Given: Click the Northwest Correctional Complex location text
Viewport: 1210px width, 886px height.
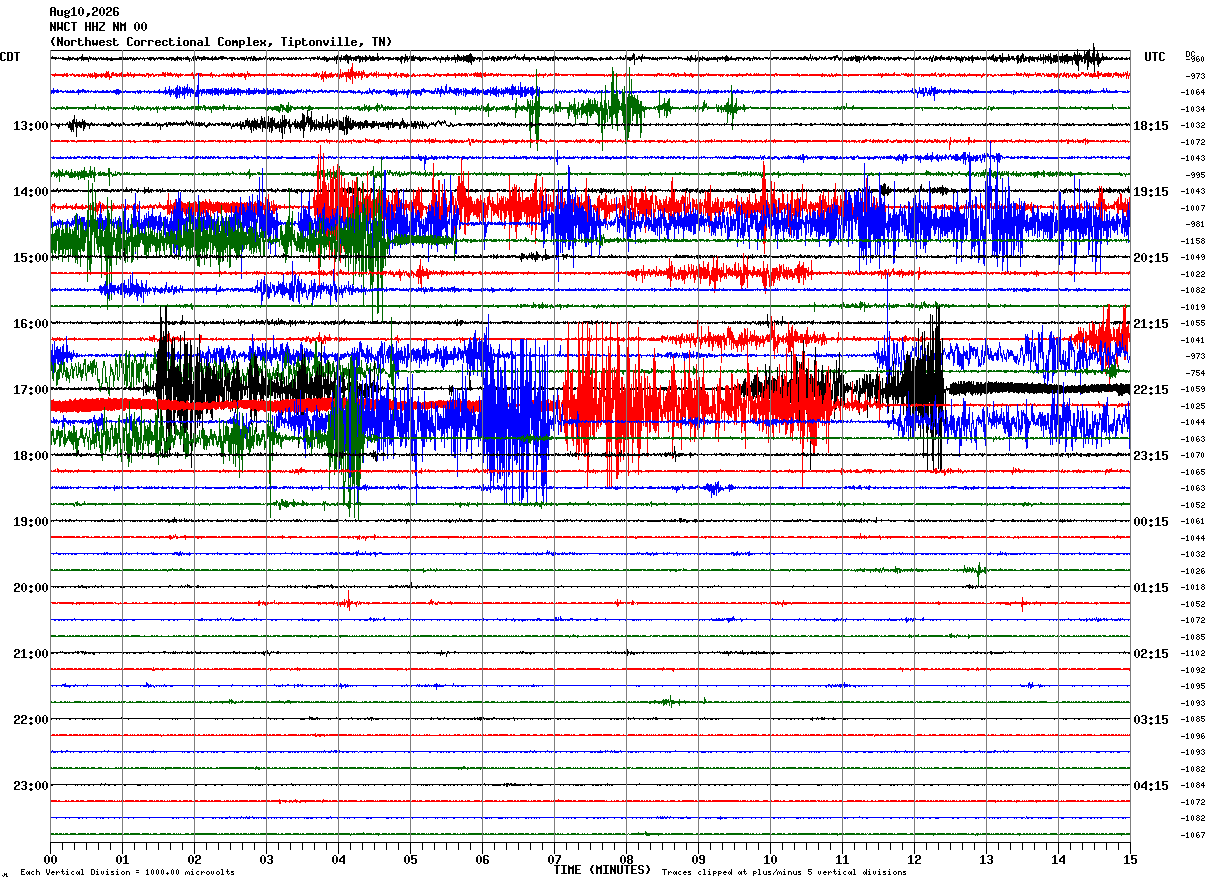Looking at the screenshot, I should point(220,42).
